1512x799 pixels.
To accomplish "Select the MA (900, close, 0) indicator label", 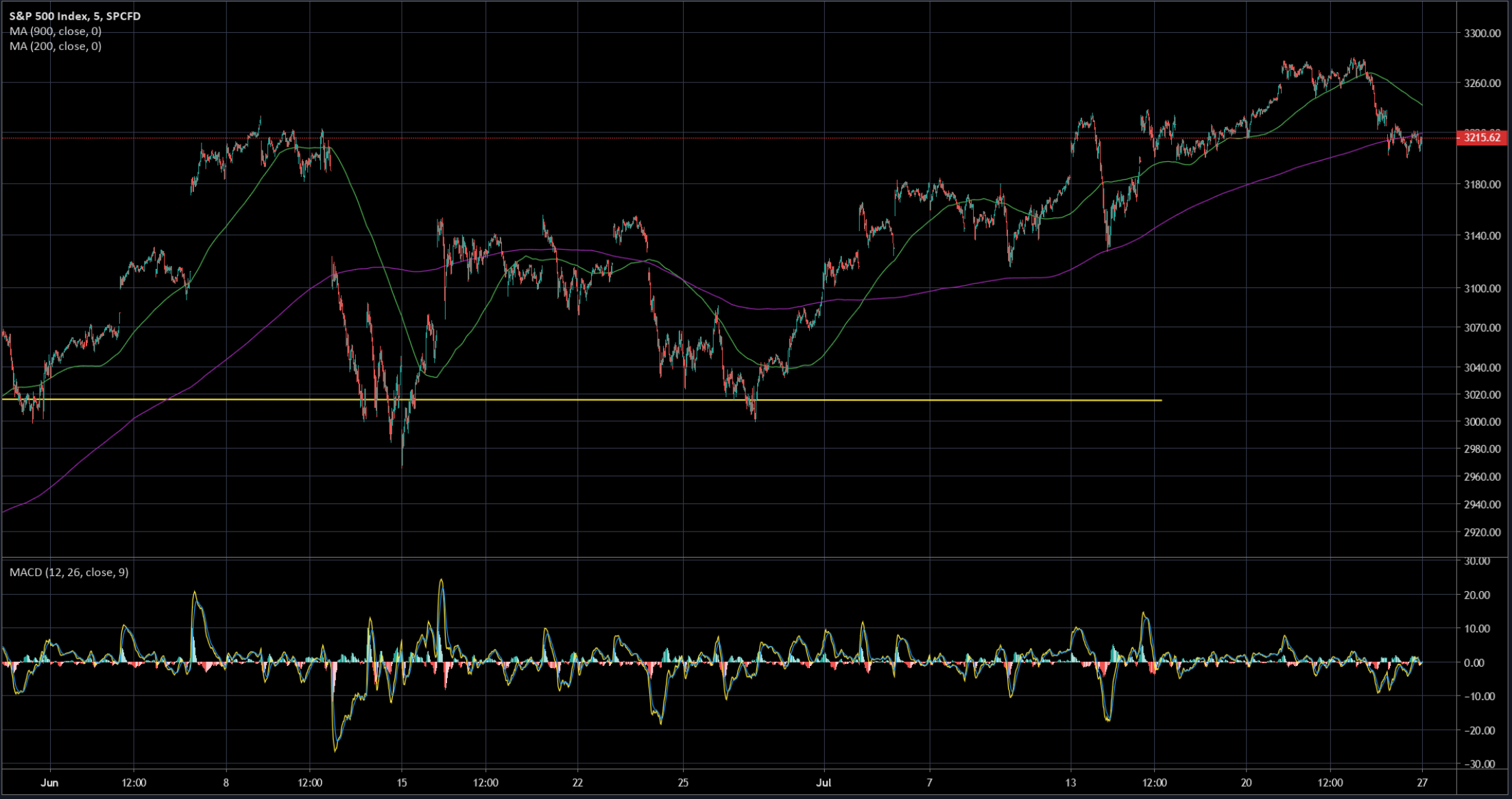I will 56,31.
